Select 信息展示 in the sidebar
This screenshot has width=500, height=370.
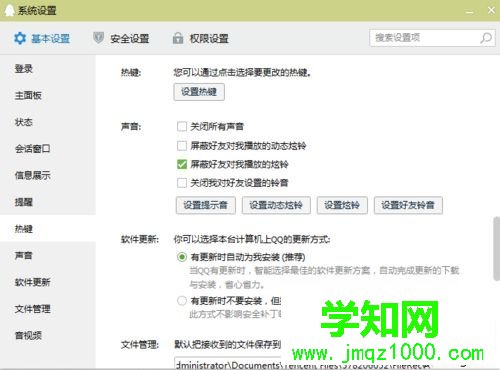click(x=33, y=175)
